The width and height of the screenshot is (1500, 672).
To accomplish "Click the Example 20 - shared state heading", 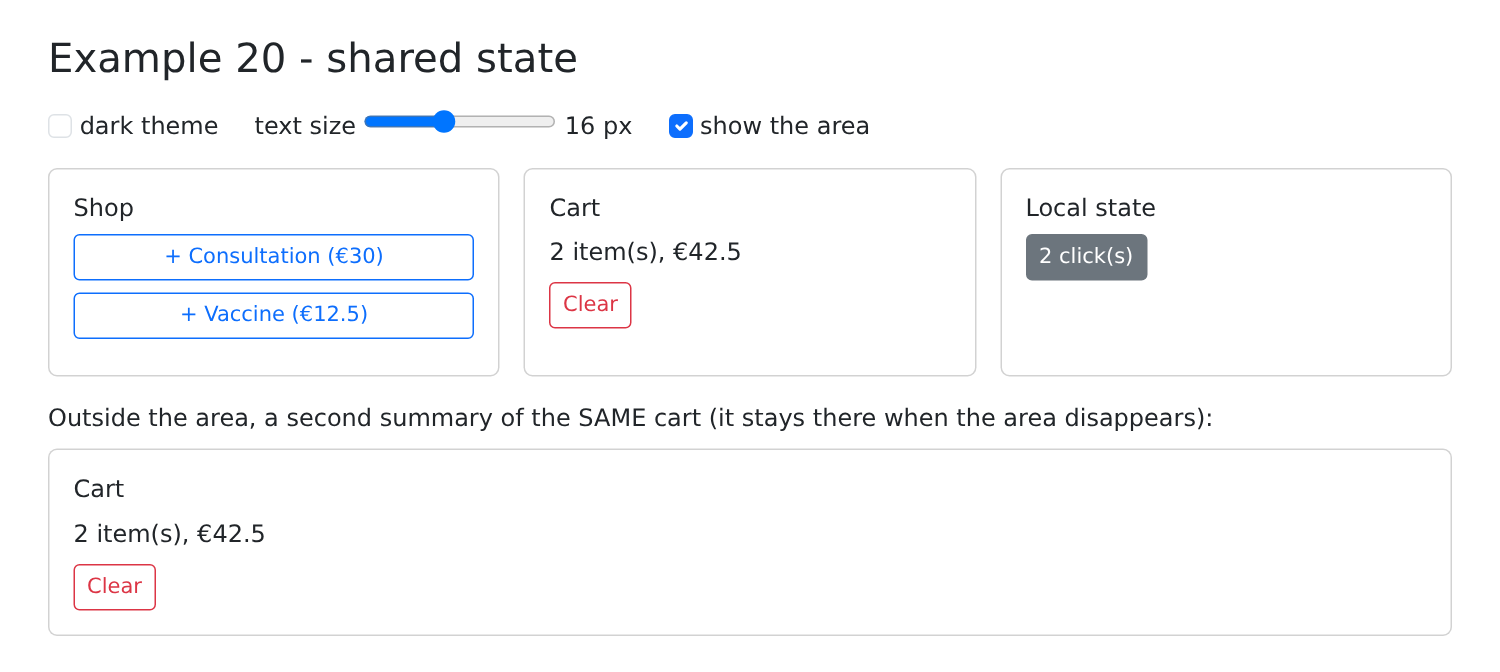I will click(313, 58).
